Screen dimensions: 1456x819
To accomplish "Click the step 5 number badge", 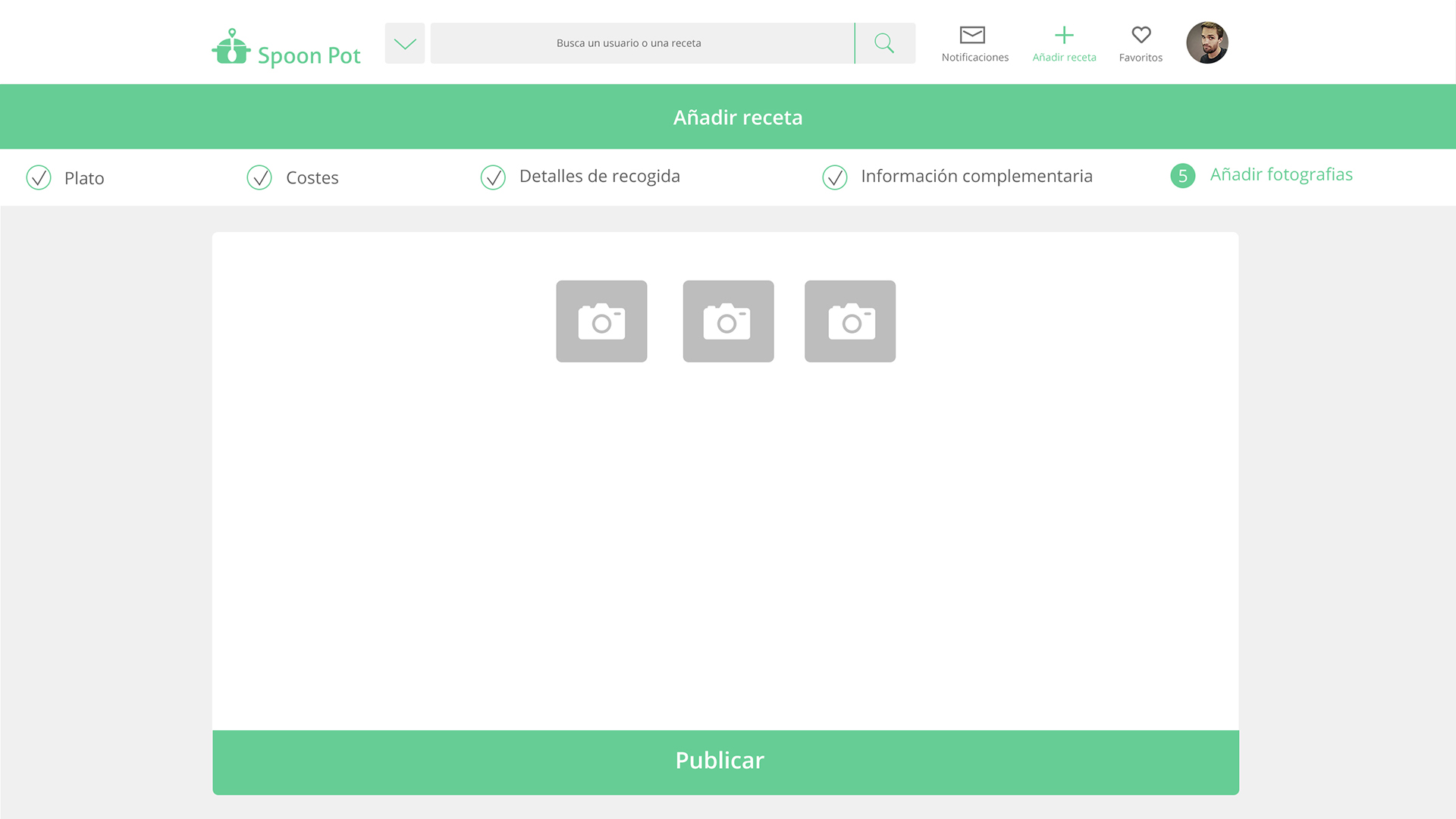I will tap(1183, 176).
